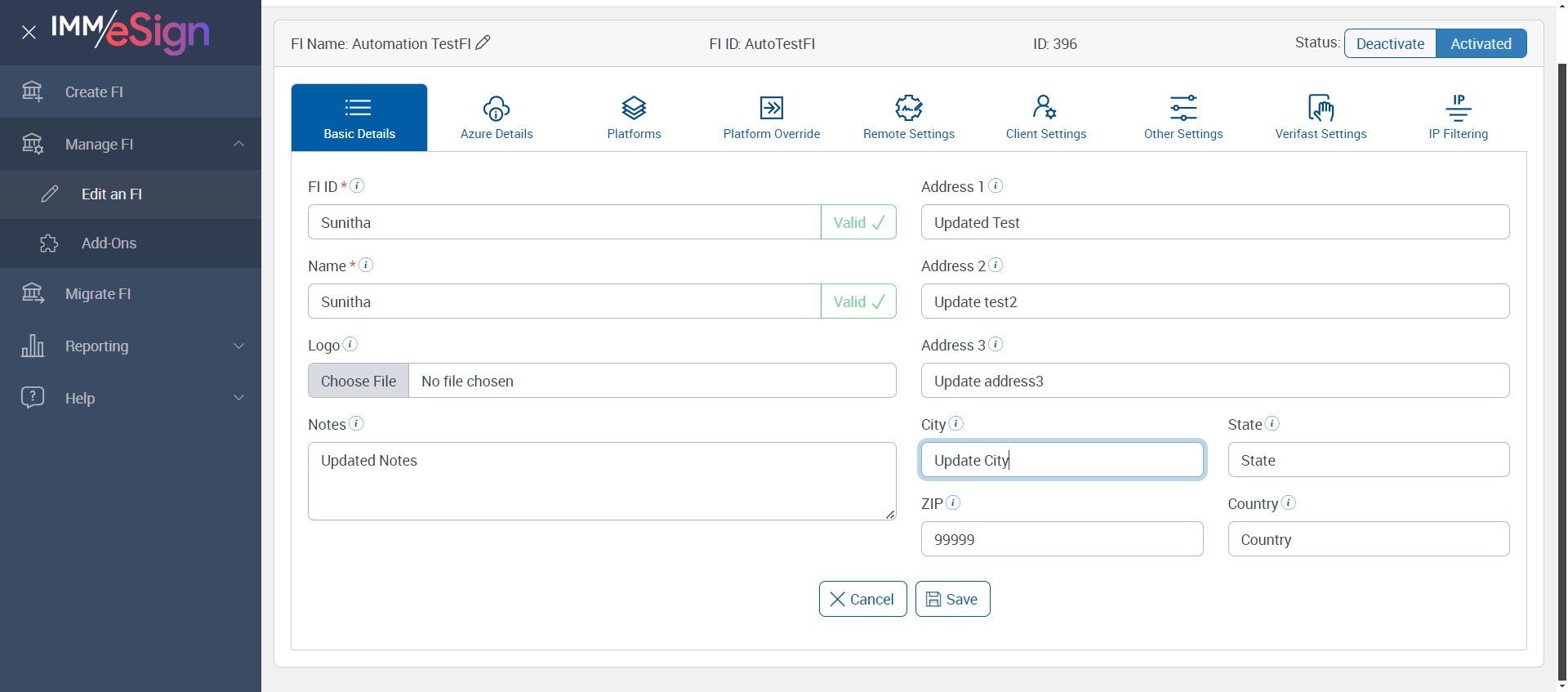Click the ZIP info icon

(952, 502)
